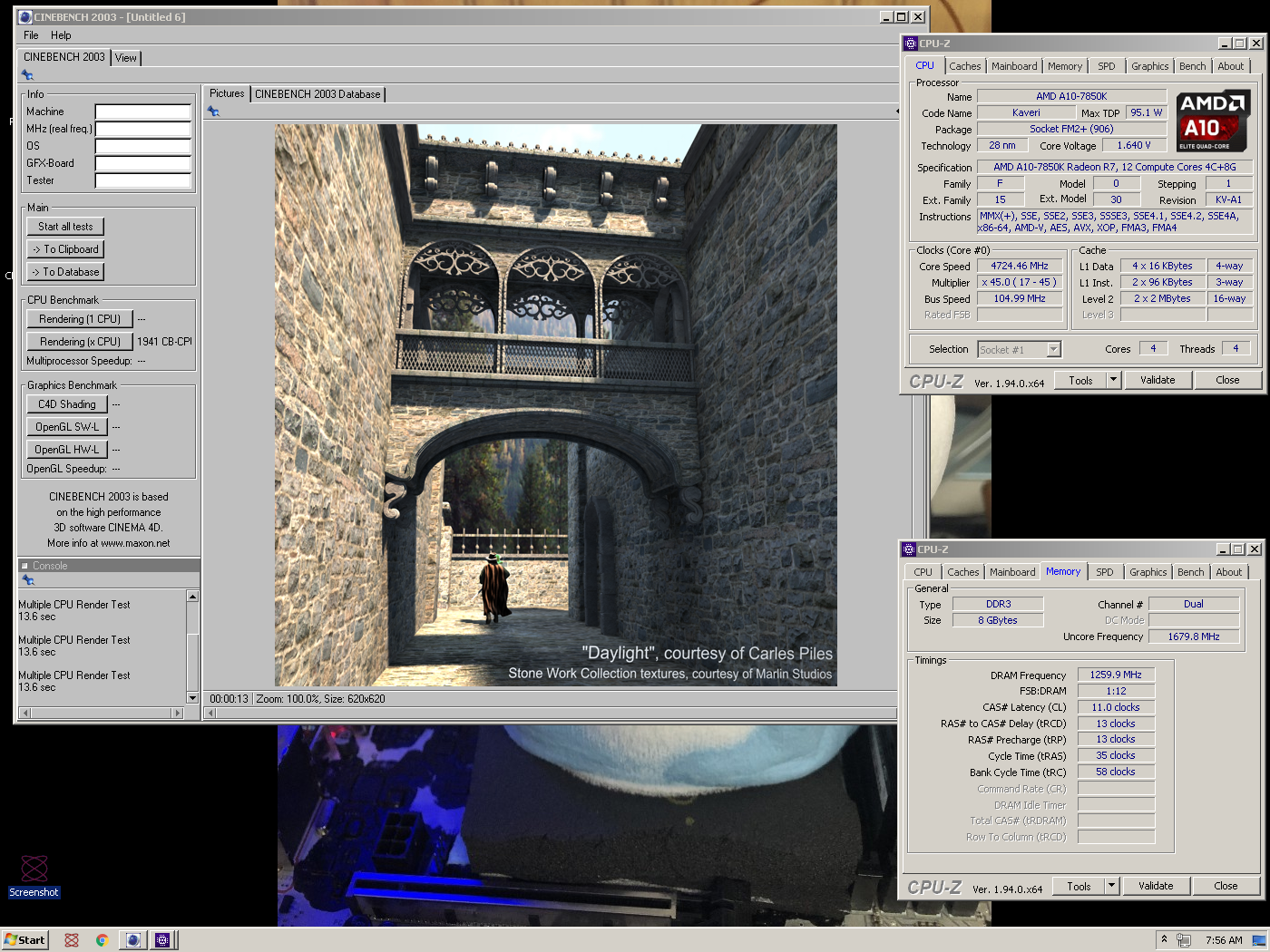Click the 1941 CB-CPU score value
The image size is (1270, 952).
click(x=164, y=342)
